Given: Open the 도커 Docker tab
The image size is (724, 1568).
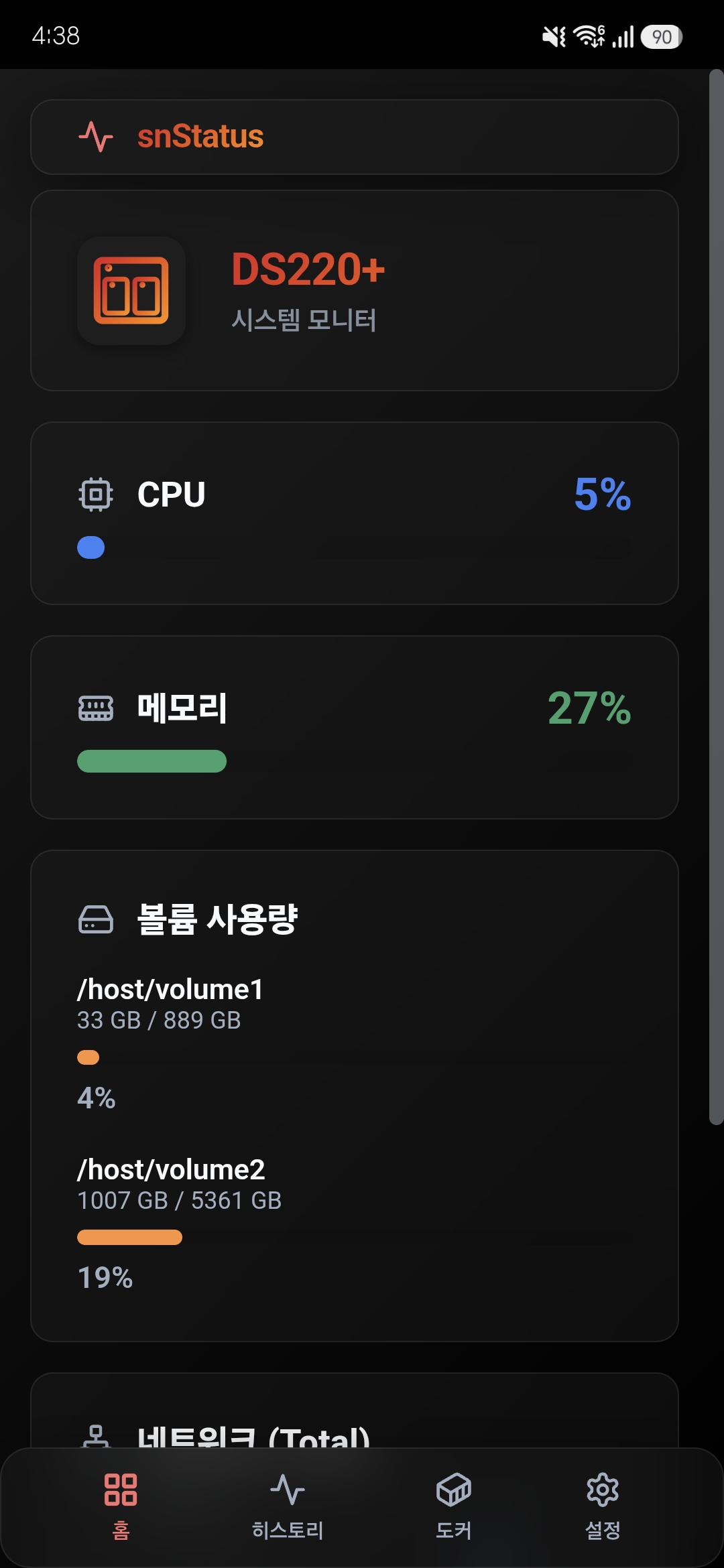Looking at the screenshot, I should click(x=454, y=1504).
